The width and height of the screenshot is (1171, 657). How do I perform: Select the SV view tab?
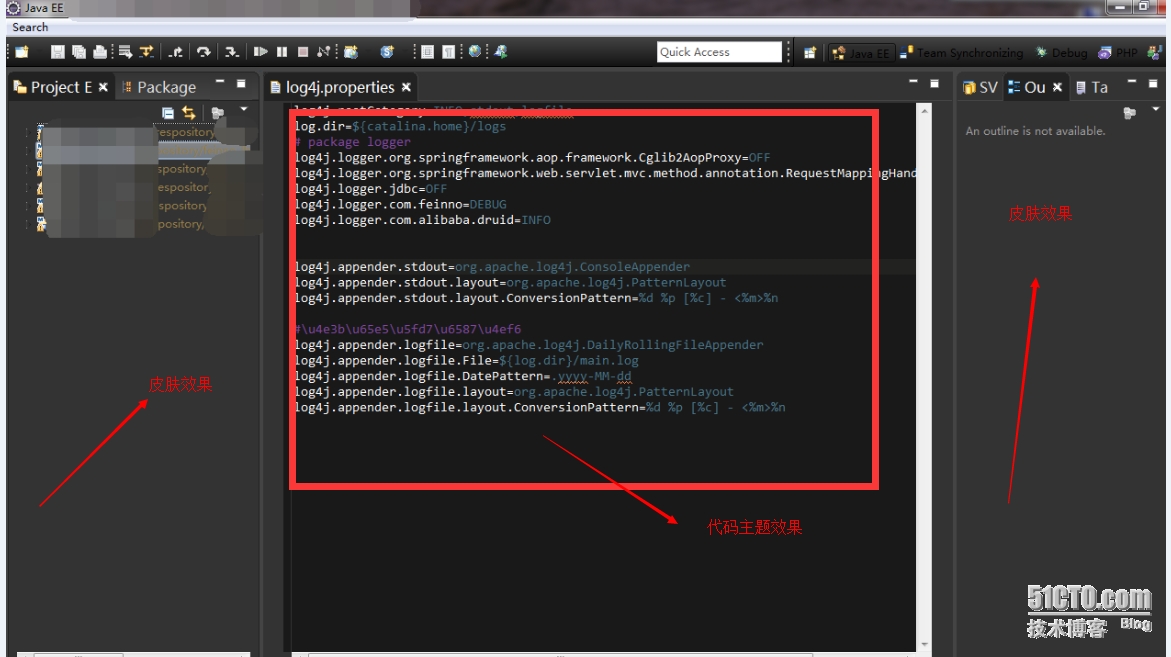point(980,87)
